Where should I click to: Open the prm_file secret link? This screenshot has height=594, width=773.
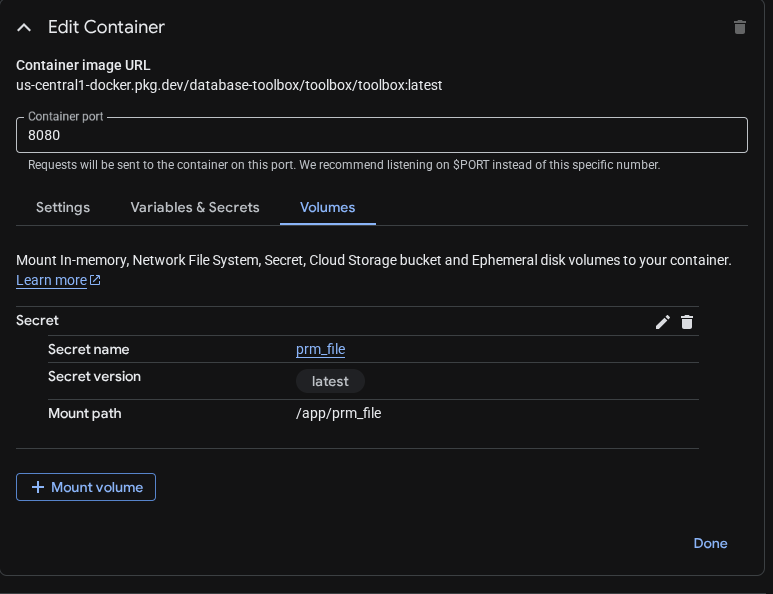point(320,349)
